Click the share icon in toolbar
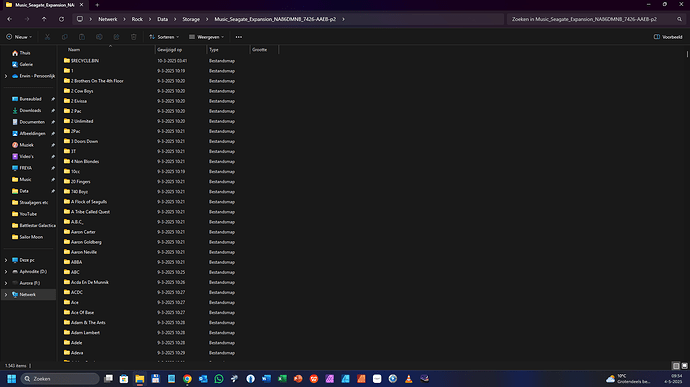Image resolution: width=690 pixels, height=387 pixels. [116, 37]
